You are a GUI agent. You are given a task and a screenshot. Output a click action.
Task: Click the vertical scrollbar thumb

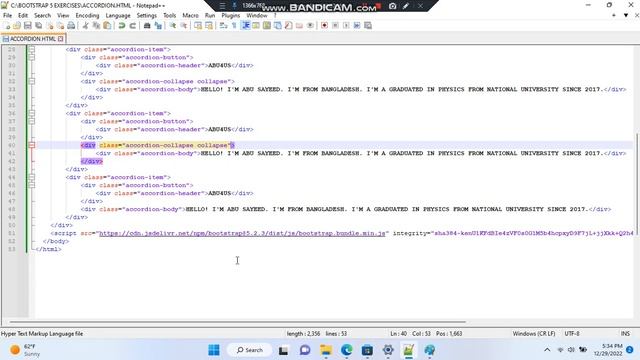pyautogui.click(x=636, y=184)
